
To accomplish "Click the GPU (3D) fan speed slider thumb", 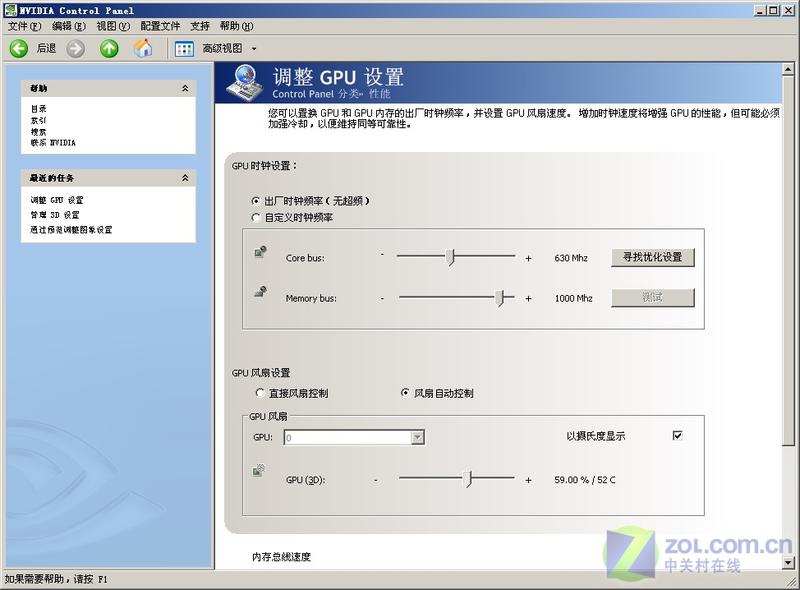I will (468, 479).
